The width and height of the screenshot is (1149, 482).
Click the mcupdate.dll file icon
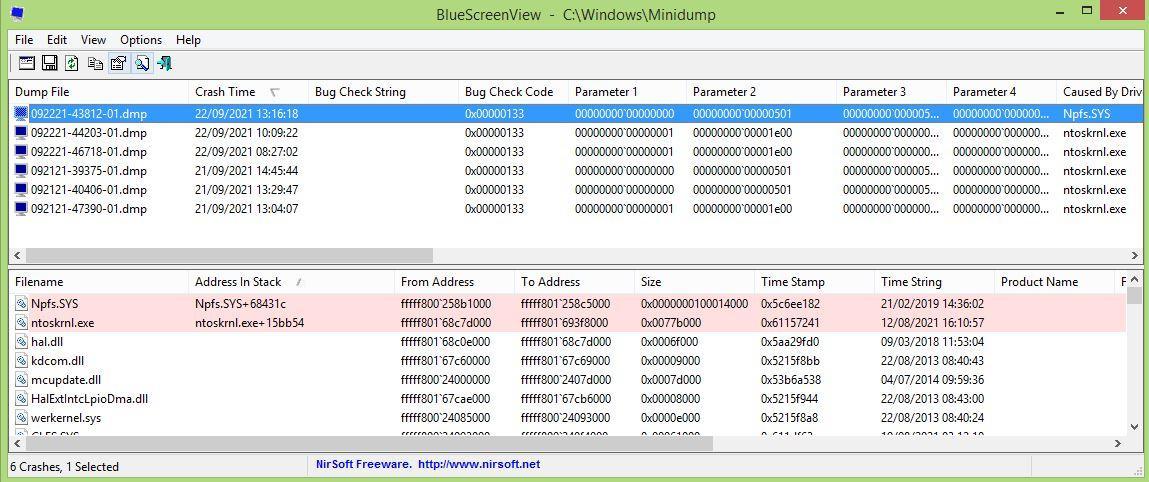(x=21, y=379)
